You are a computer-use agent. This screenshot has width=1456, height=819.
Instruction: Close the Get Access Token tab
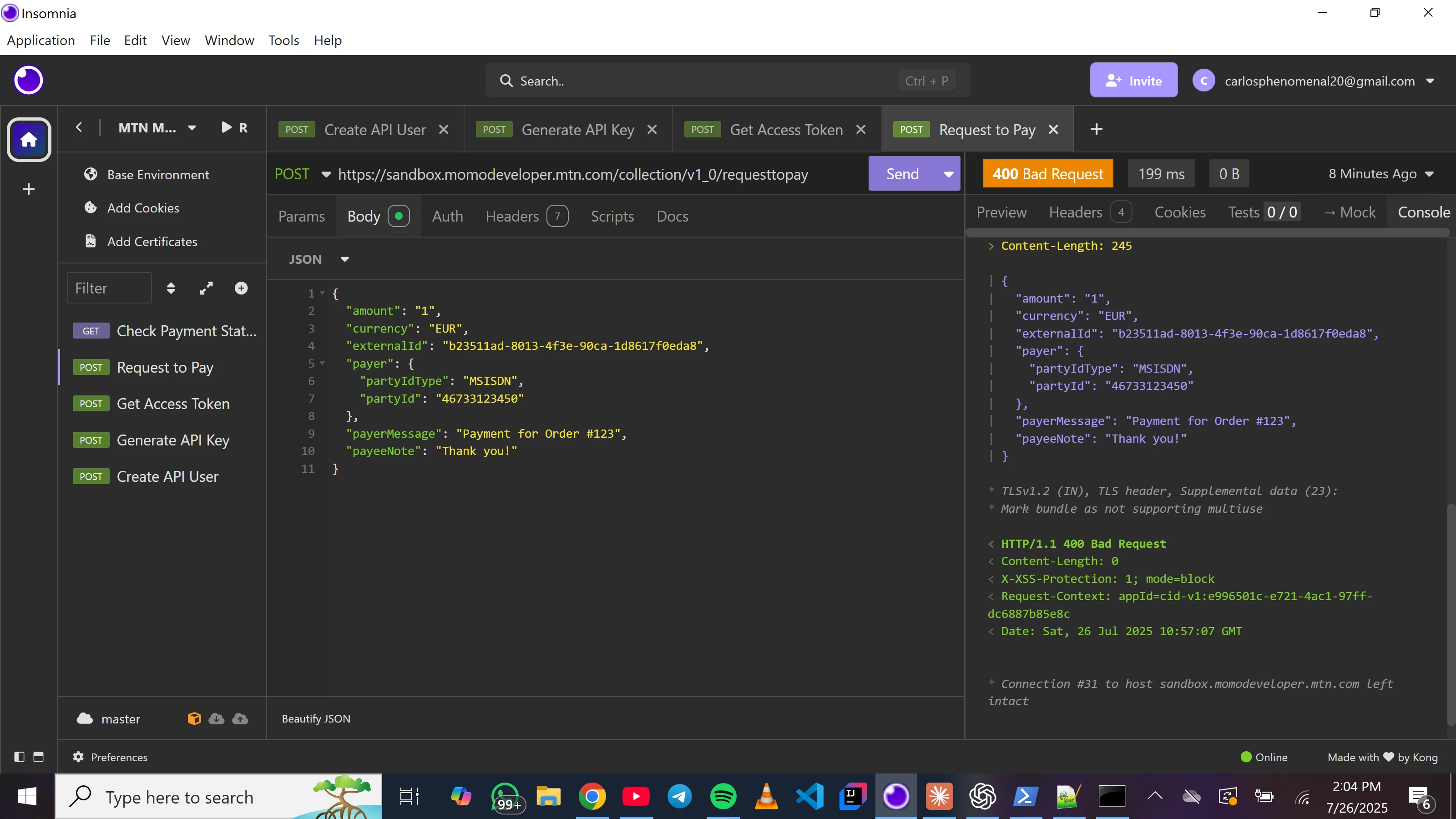tap(861, 129)
